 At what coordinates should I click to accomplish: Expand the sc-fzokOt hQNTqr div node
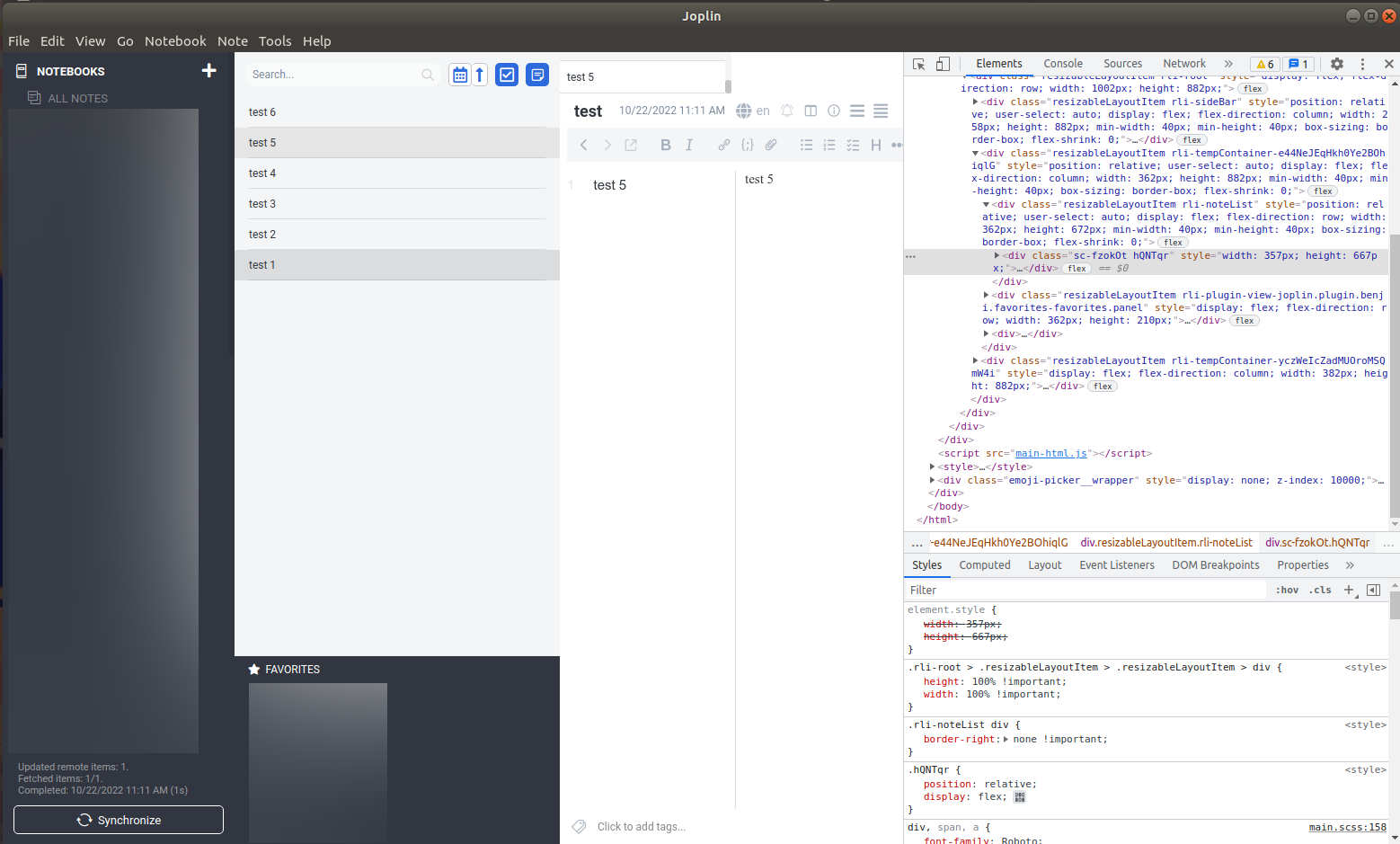pos(997,255)
